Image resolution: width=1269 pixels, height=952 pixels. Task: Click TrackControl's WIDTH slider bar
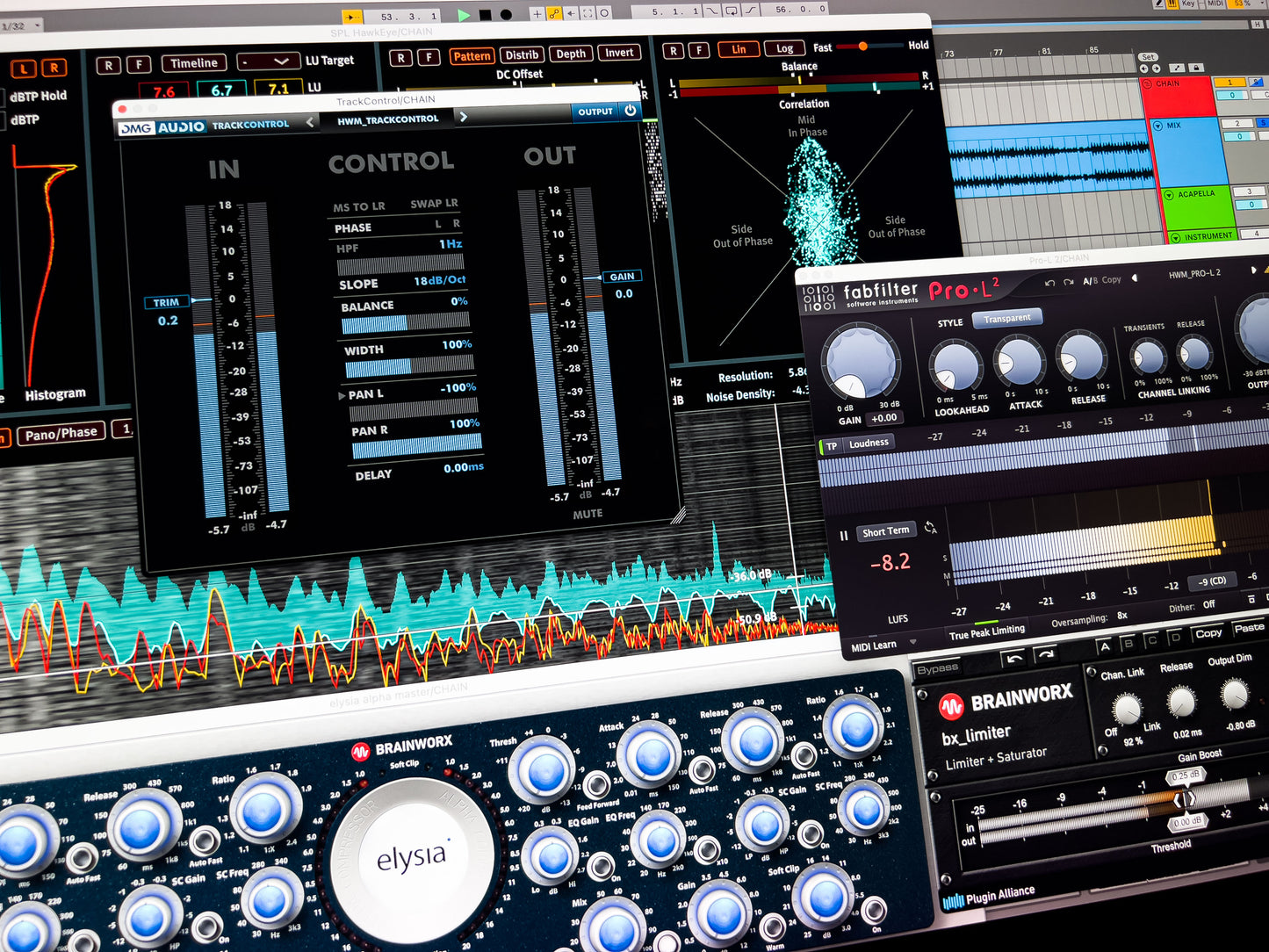[x=408, y=366]
